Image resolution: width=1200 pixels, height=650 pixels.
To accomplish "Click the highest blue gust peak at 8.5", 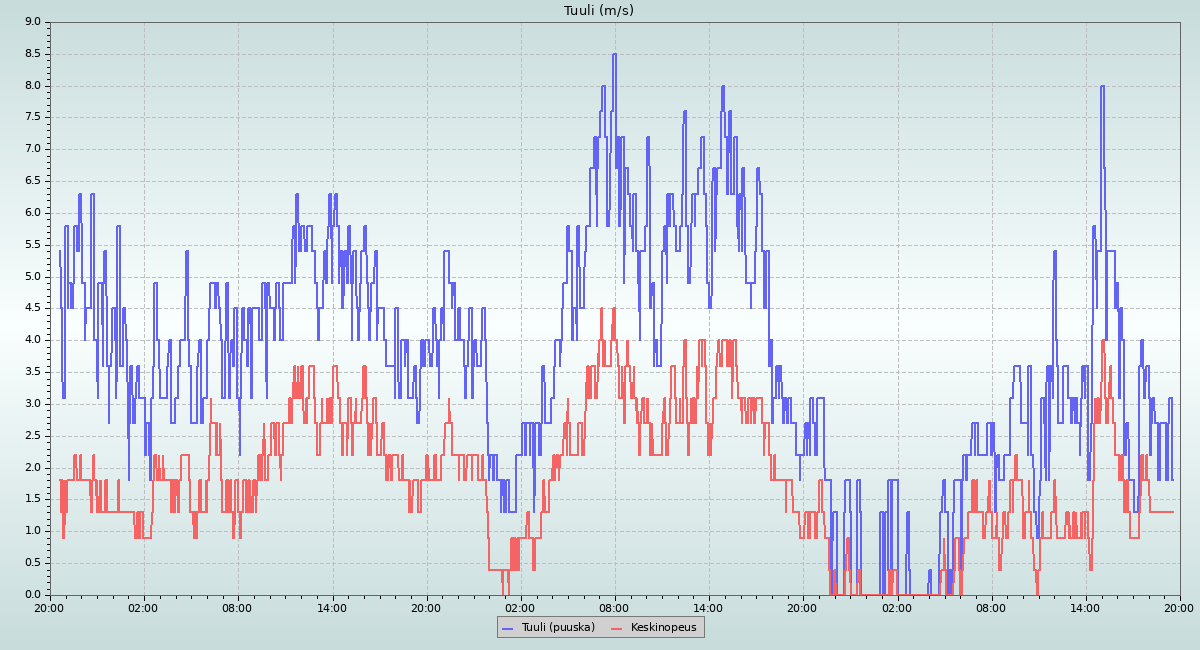I will (x=614, y=54).
